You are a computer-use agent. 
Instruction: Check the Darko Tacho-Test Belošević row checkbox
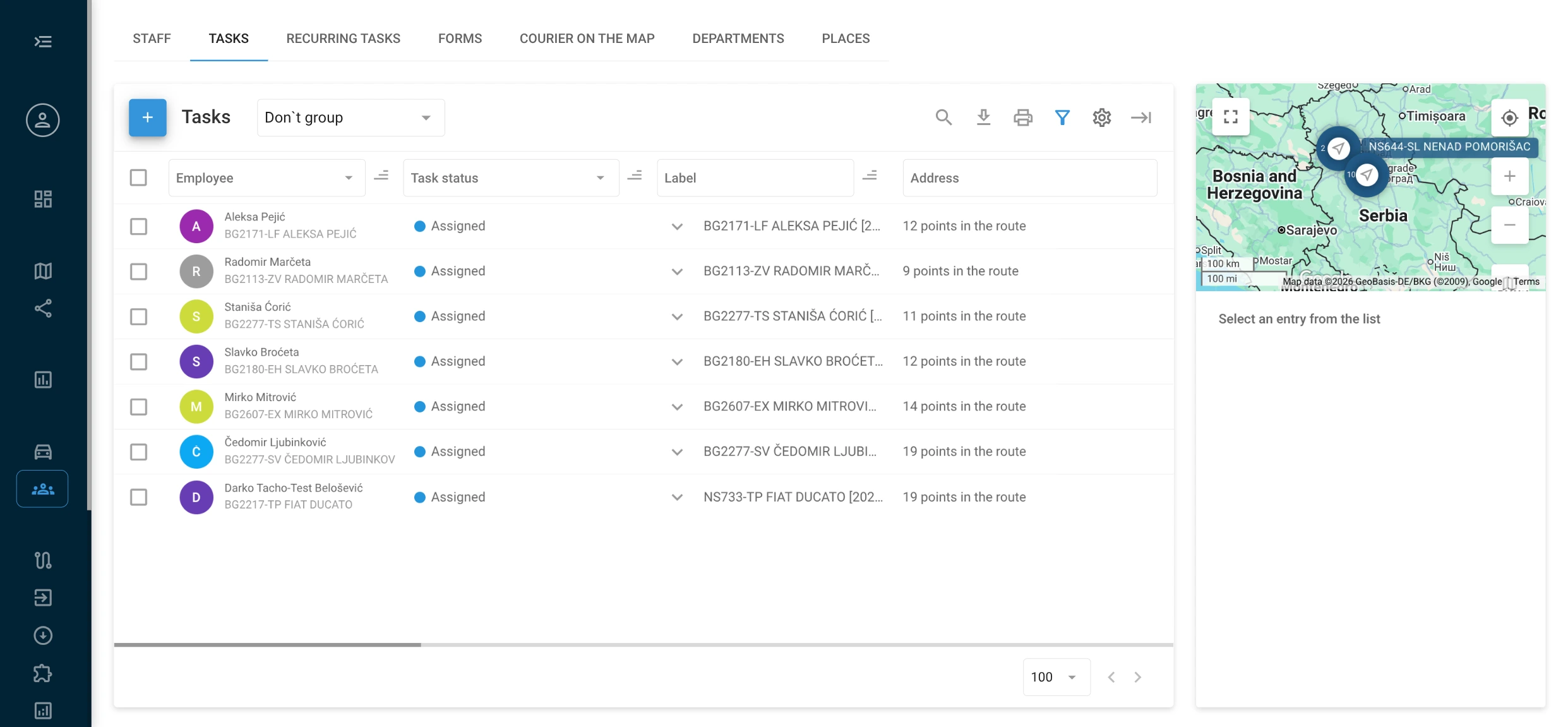(138, 497)
